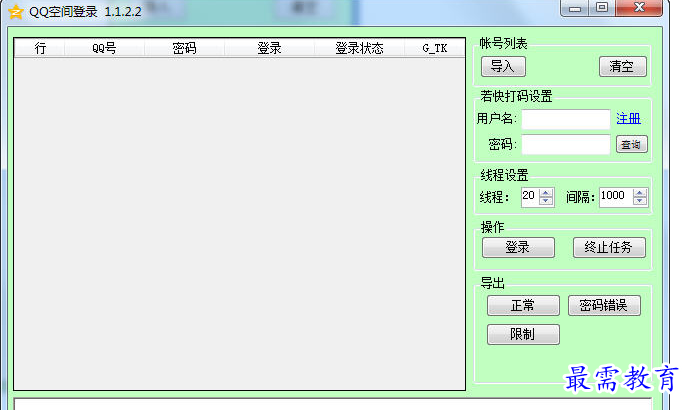
Task: Decrease the 线程 thread count
Action: tap(546, 201)
